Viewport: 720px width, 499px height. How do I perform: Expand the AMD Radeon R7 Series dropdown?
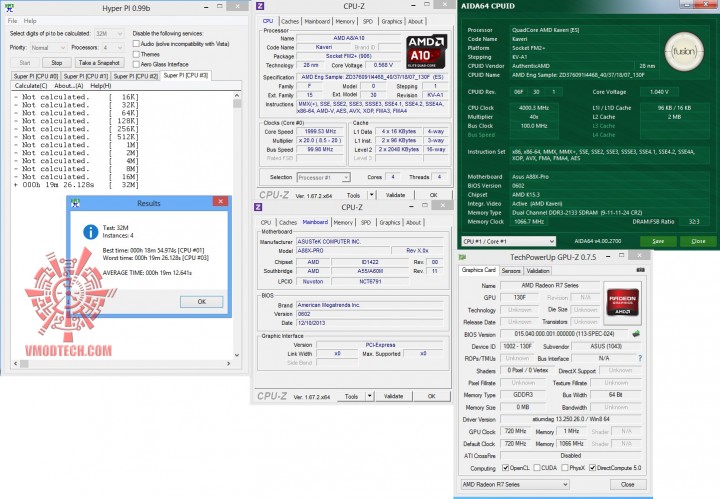click(x=515, y=484)
